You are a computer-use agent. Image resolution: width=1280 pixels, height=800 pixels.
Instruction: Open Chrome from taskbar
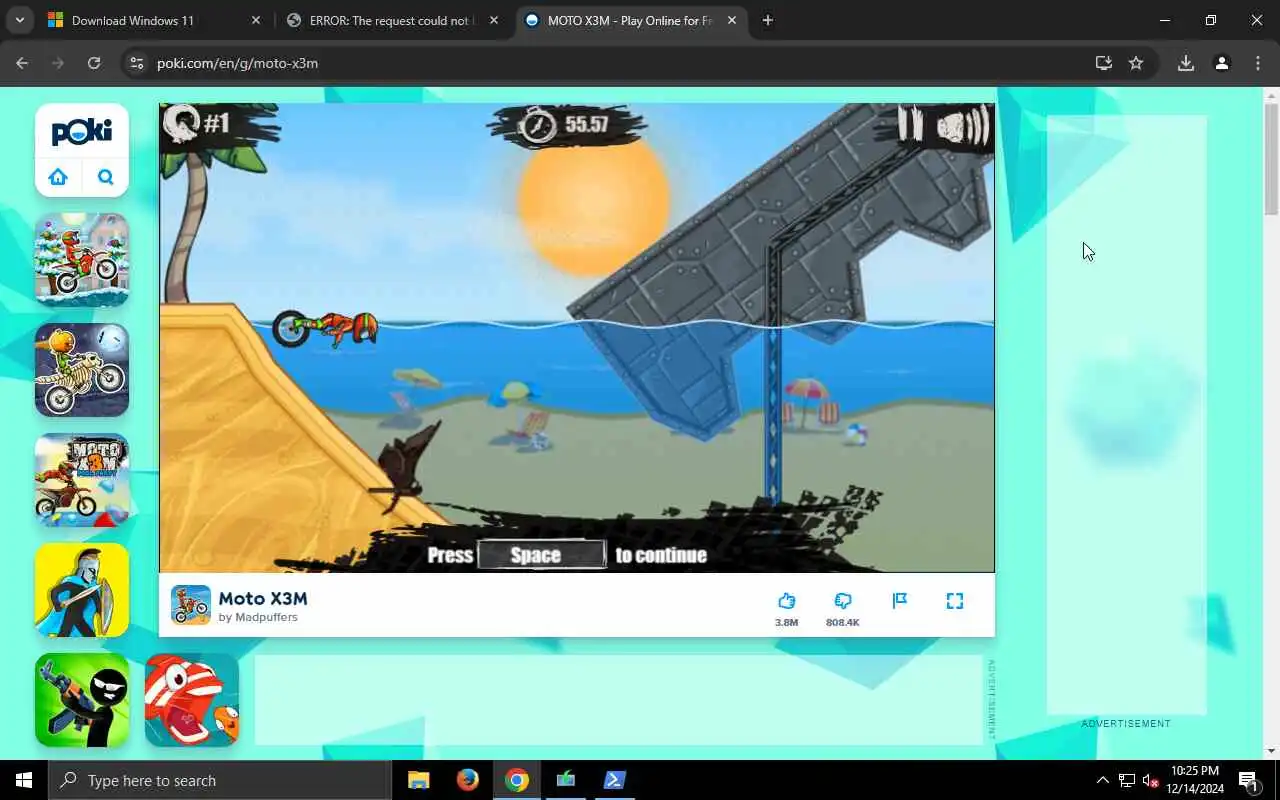(x=517, y=780)
